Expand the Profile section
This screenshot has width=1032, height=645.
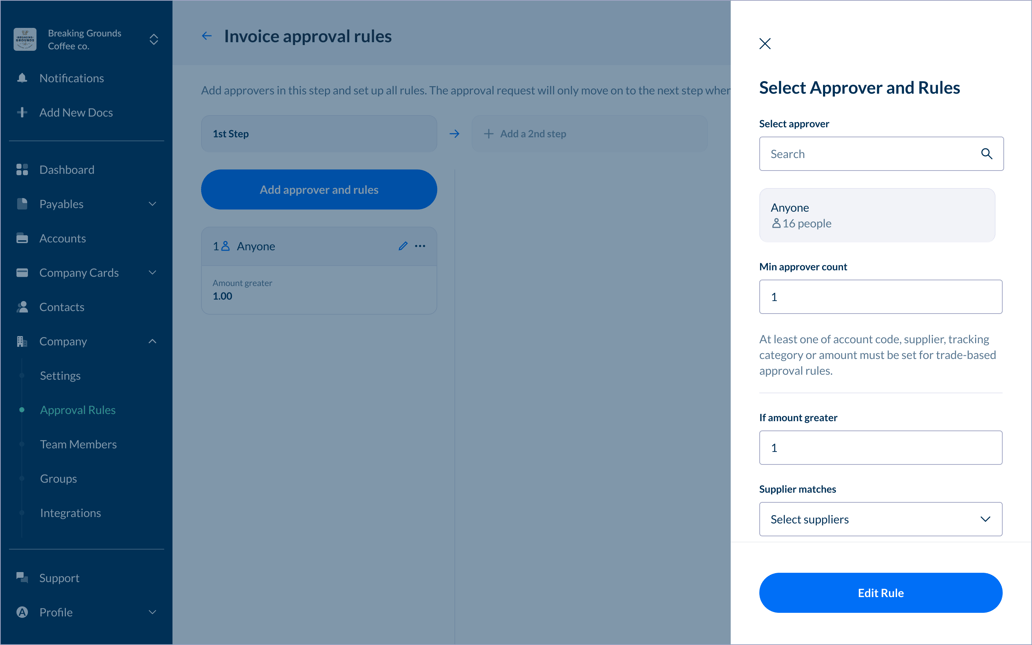[152, 612]
